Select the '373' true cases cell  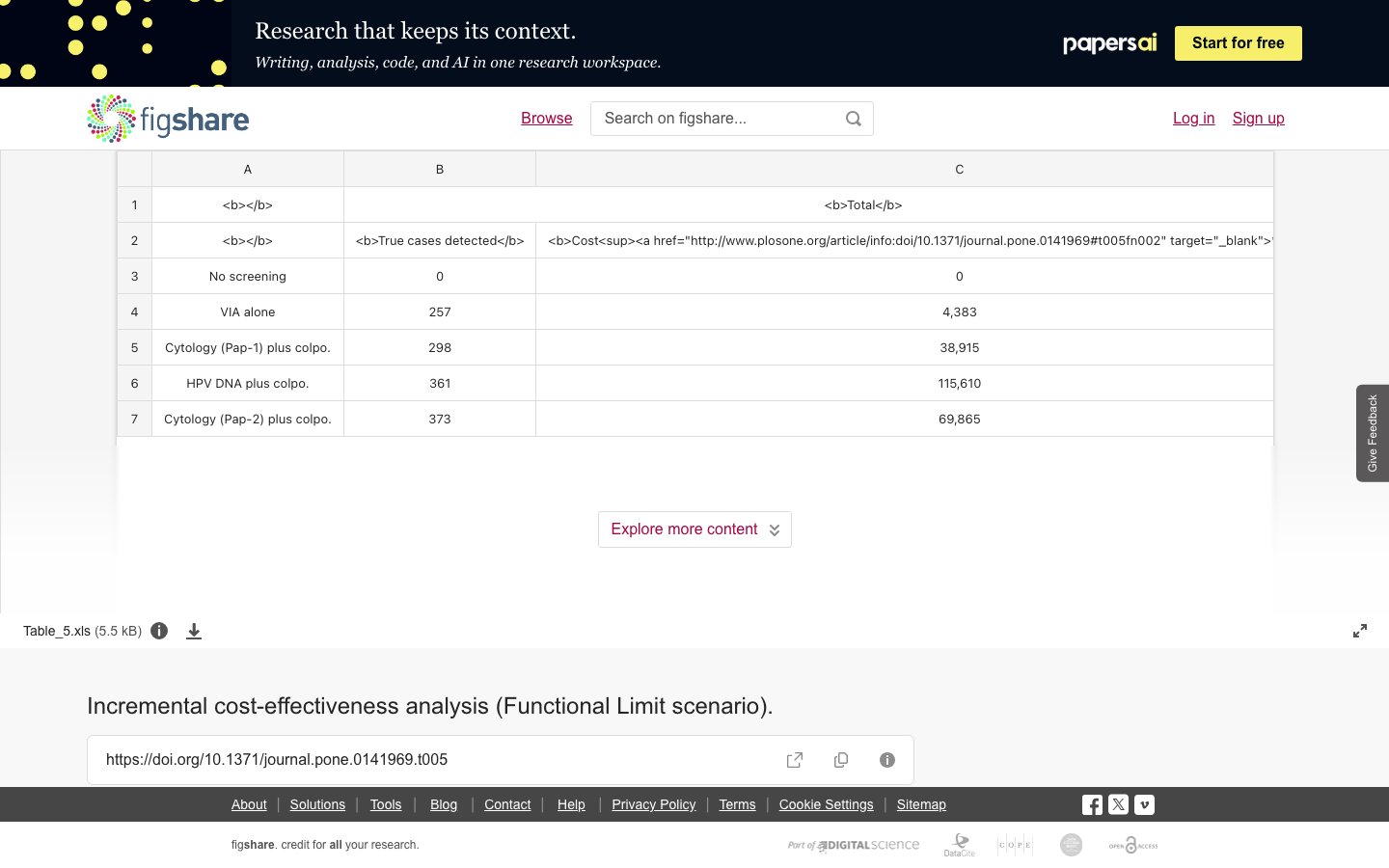point(440,419)
